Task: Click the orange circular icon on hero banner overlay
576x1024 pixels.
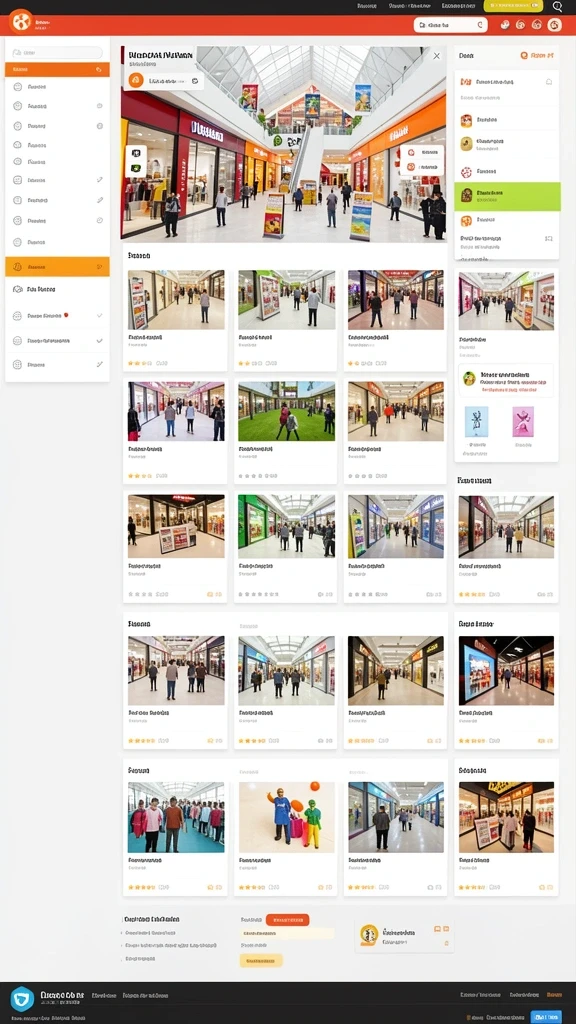Action: click(136, 81)
